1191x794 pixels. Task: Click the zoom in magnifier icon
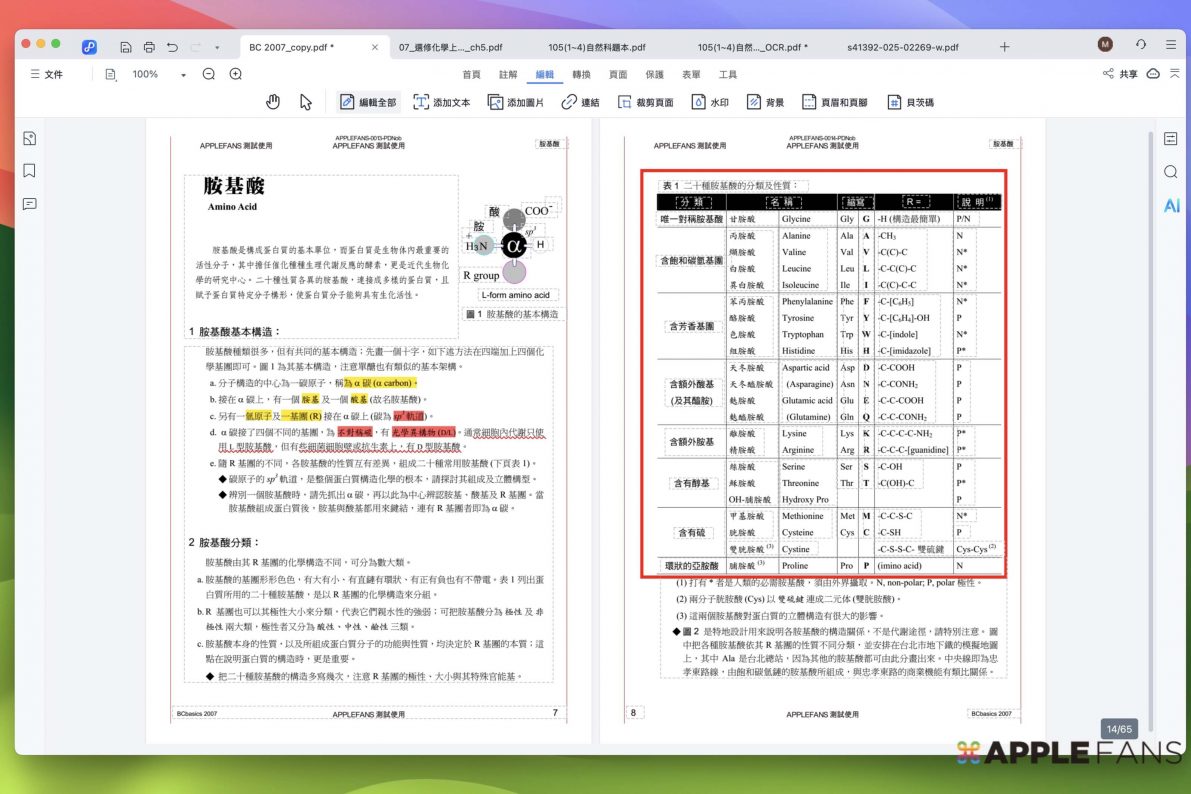coord(236,74)
